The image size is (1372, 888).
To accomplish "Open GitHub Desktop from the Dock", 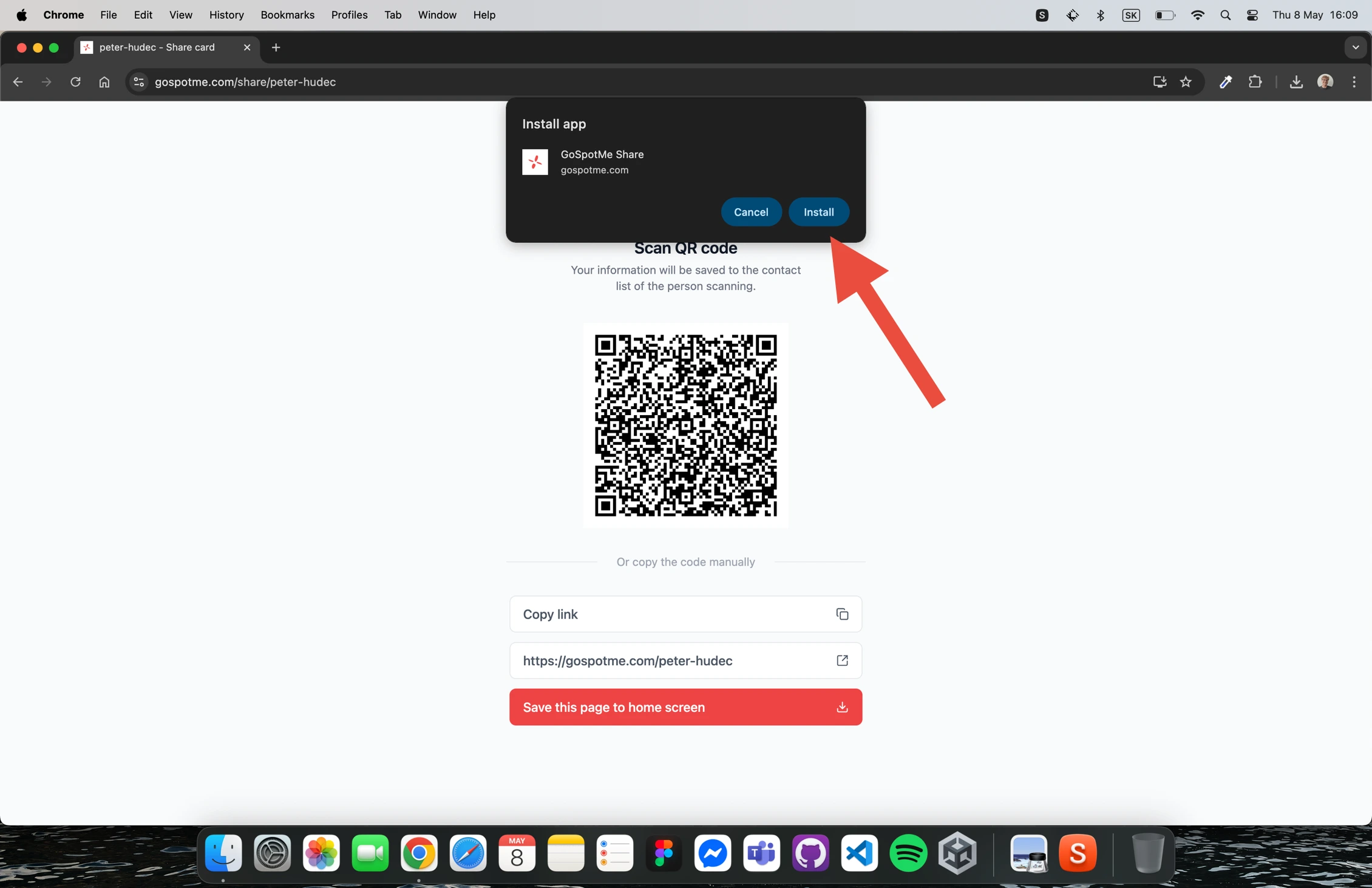I will (810, 853).
